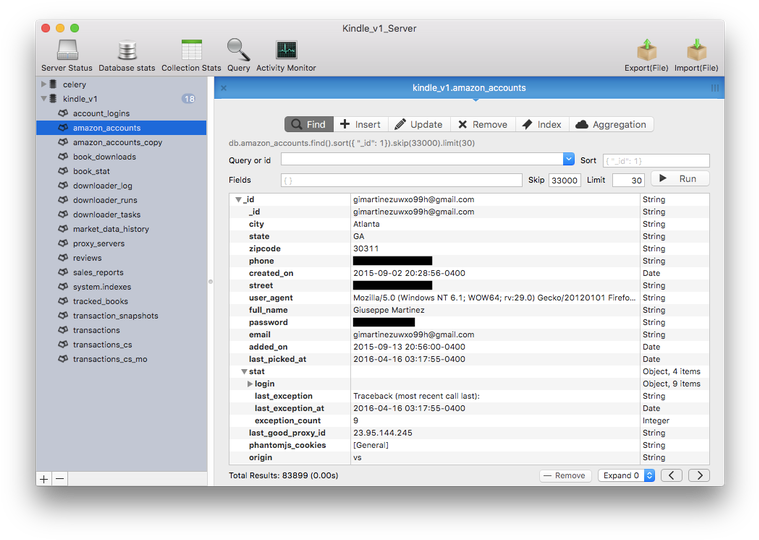
Task: Click the downloader_log collection icon
Action: tap(63, 185)
